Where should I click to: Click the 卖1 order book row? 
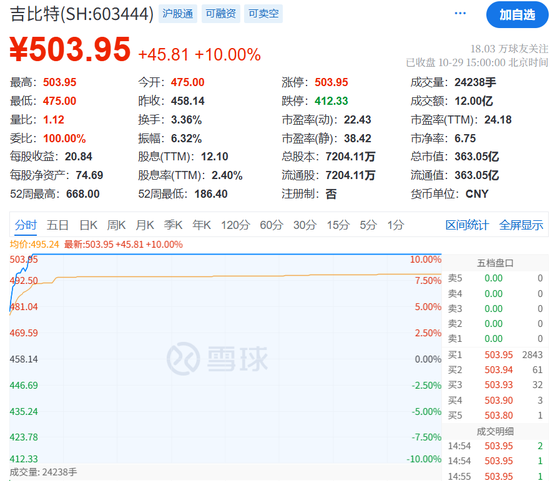[x=495, y=339]
